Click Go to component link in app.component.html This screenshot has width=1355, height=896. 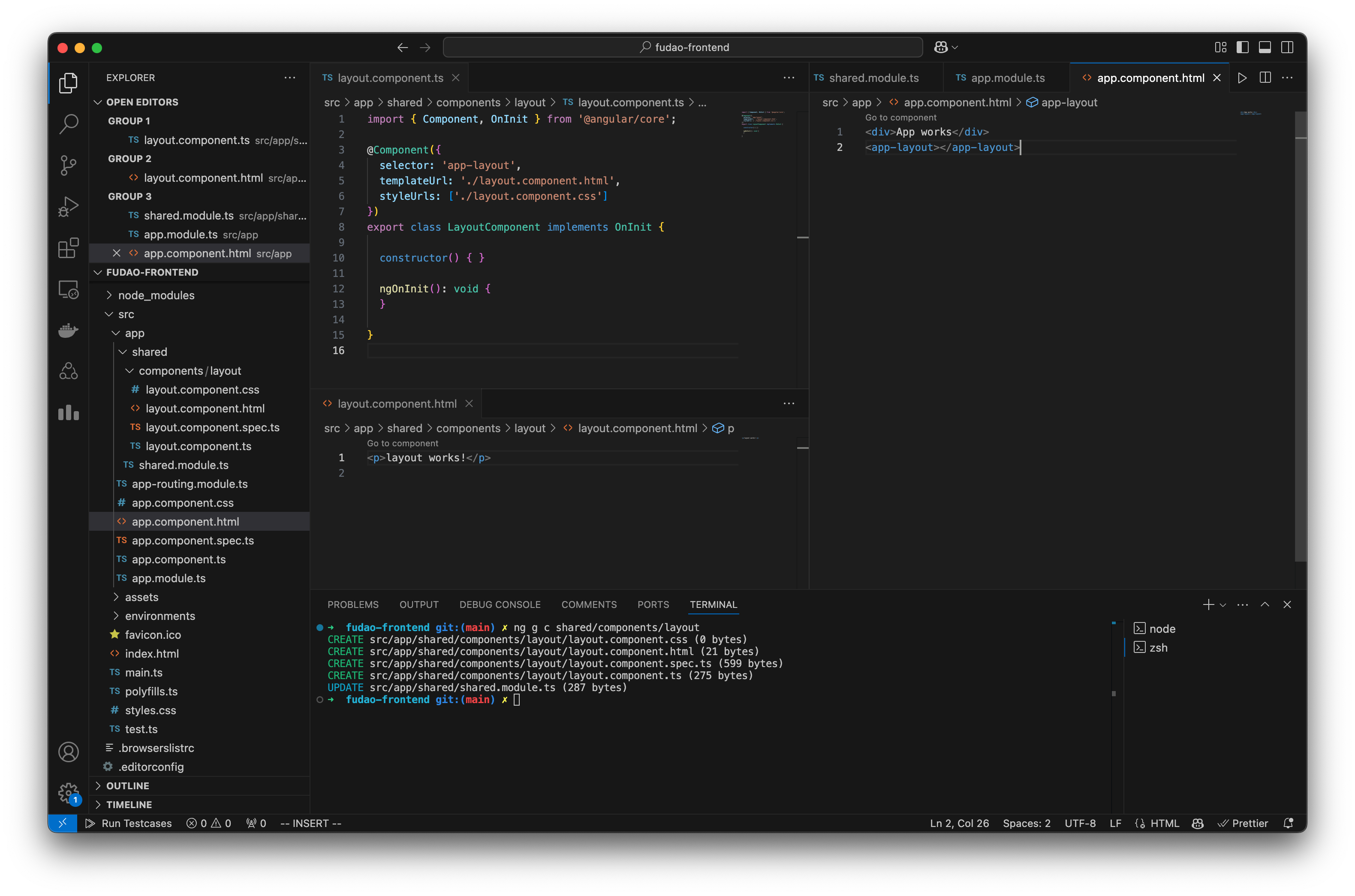point(900,117)
